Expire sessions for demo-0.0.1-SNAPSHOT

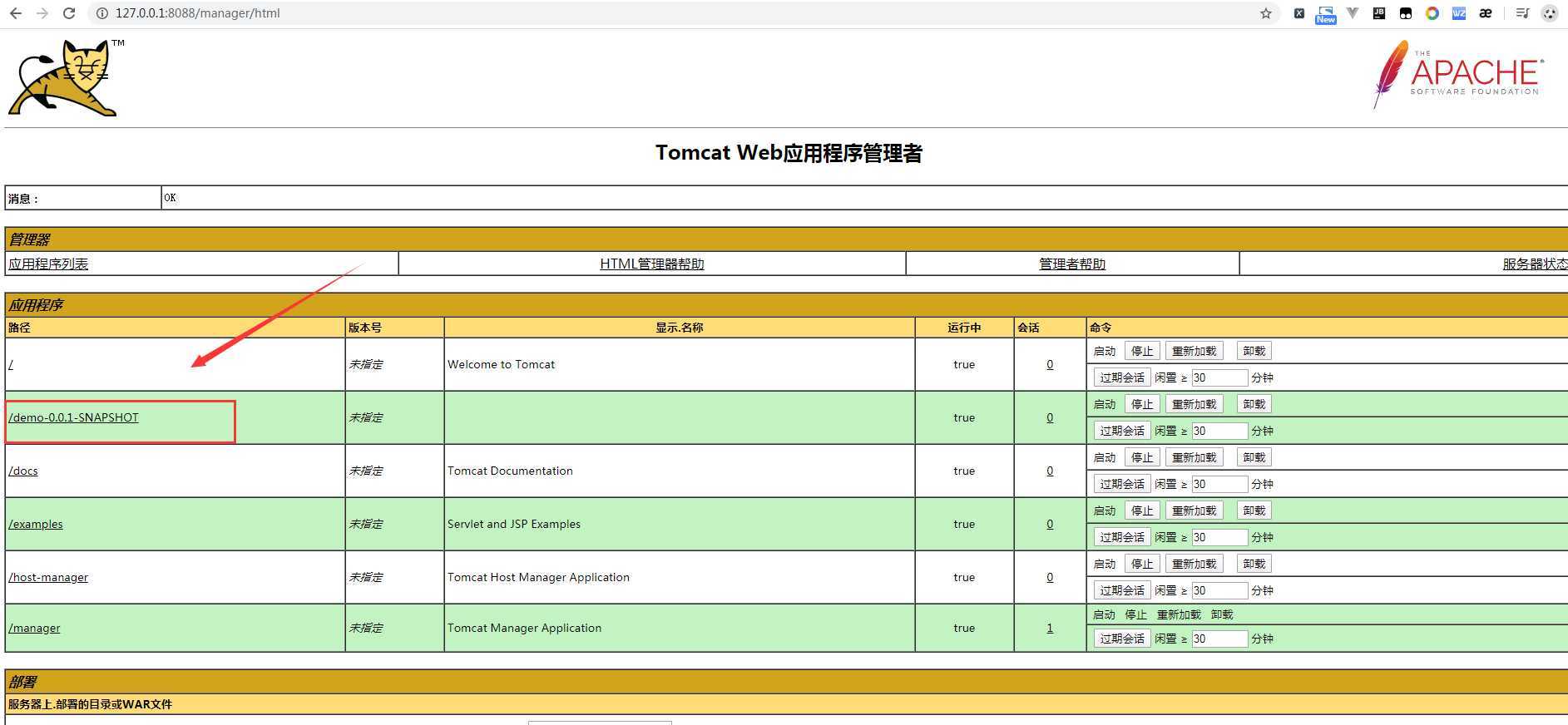click(x=1122, y=431)
